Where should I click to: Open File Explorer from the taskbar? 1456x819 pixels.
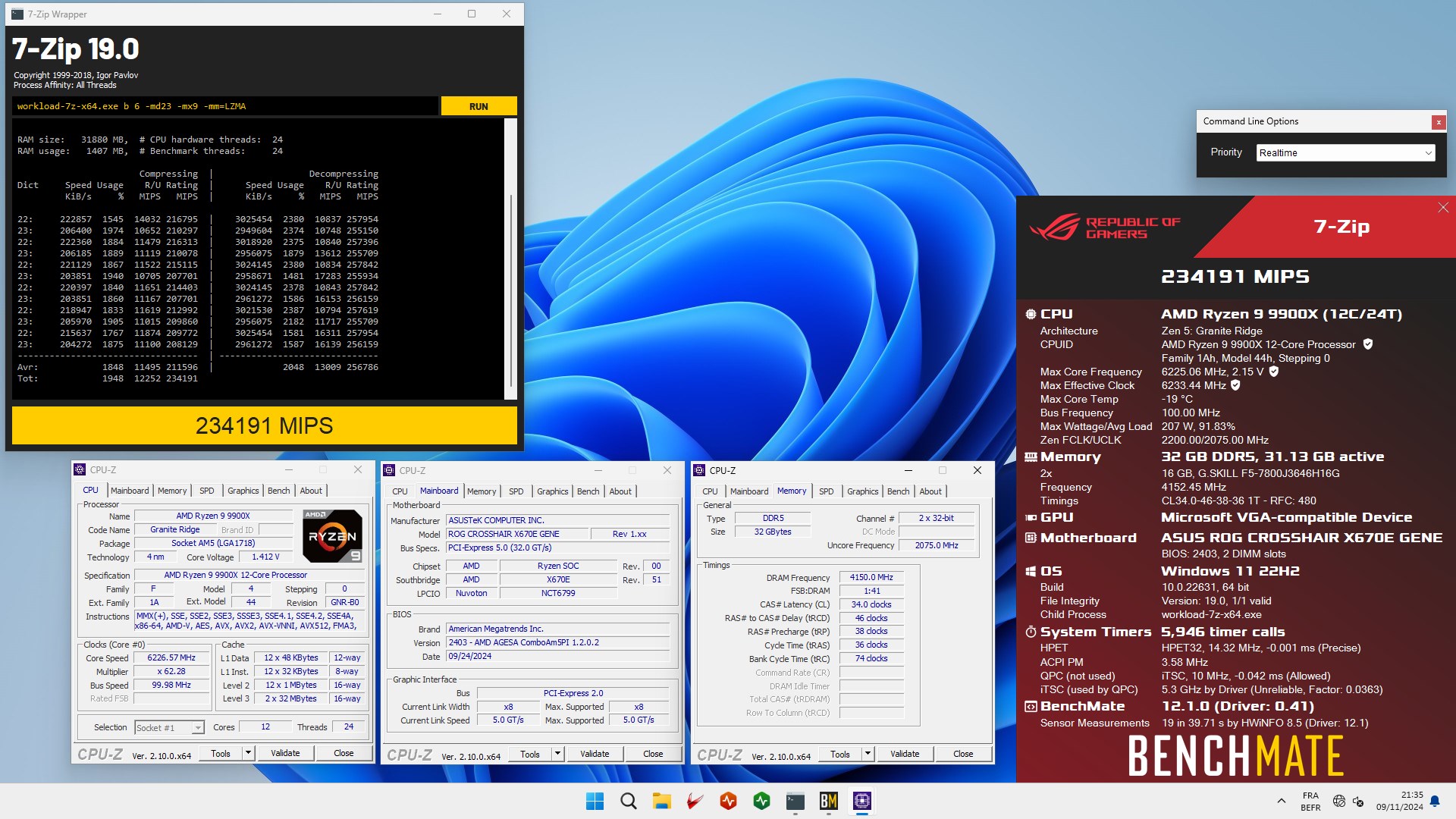661,801
